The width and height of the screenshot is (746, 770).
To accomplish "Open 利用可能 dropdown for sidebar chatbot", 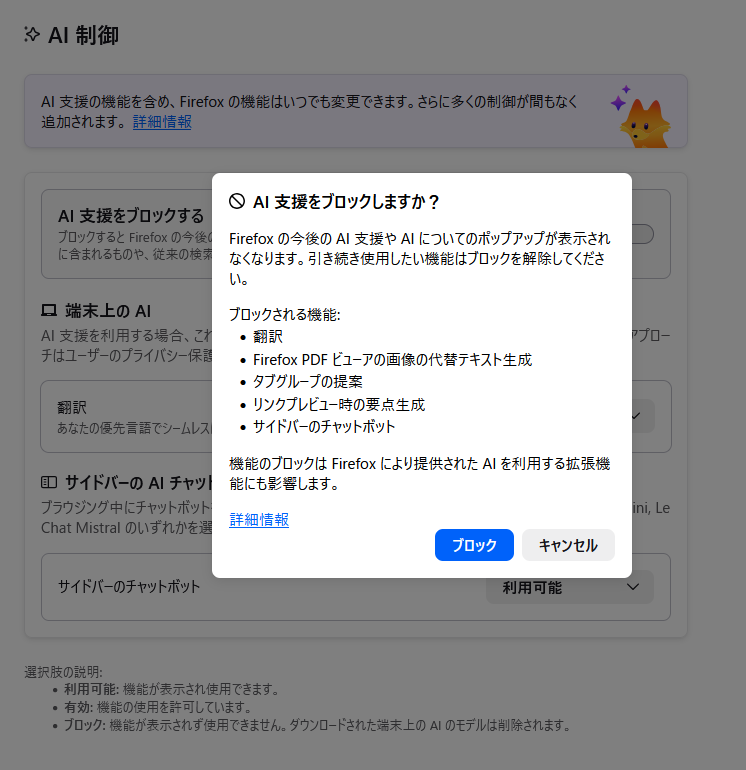I will pos(570,587).
